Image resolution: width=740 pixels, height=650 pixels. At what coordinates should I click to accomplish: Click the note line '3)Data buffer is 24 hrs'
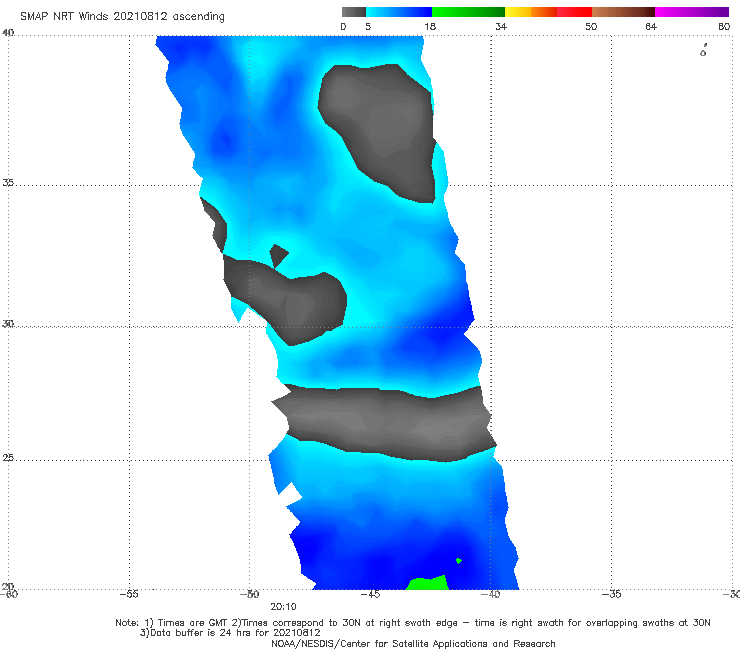coord(230,633)
